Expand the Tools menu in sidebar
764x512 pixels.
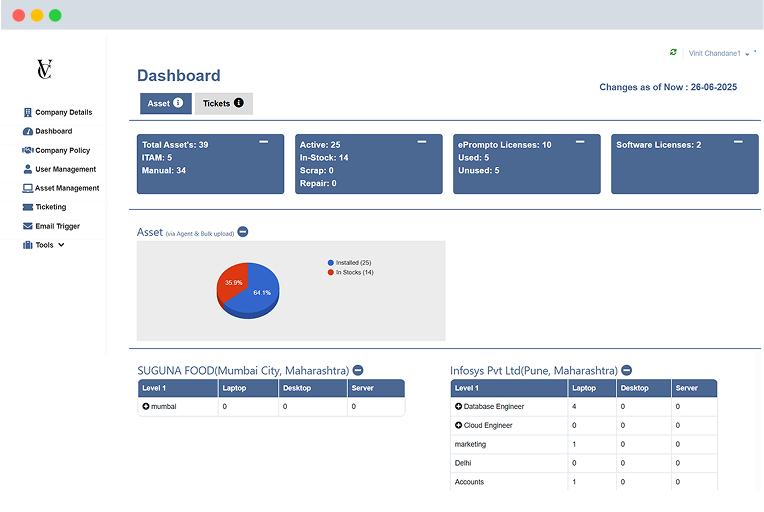(x=44, y=245)
